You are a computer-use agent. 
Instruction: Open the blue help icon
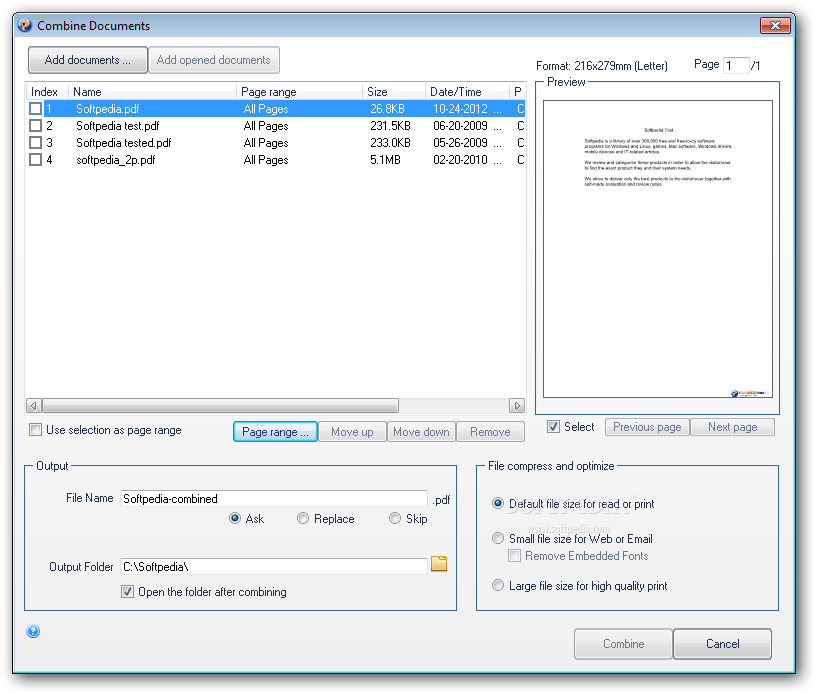(33, 631)
